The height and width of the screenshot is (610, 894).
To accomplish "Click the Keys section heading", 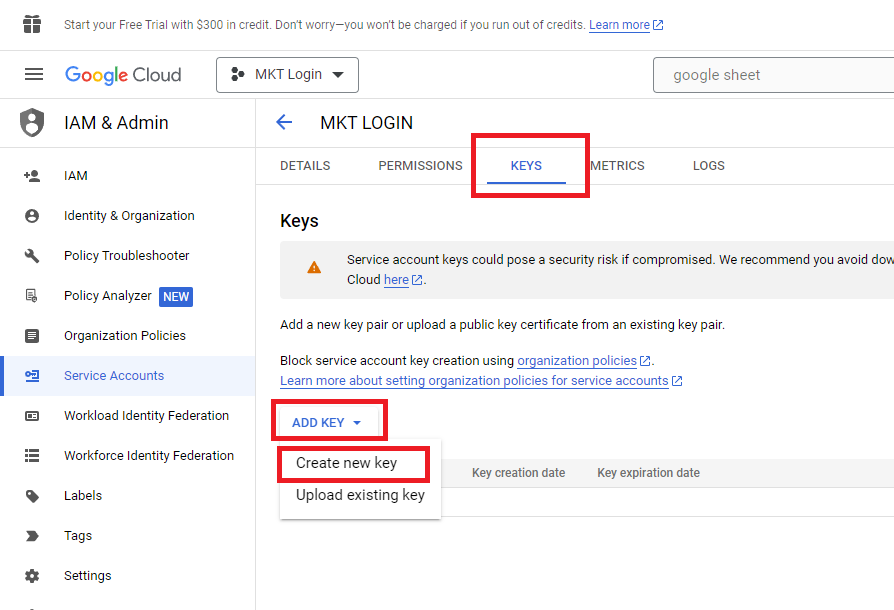I will point(299,221).
